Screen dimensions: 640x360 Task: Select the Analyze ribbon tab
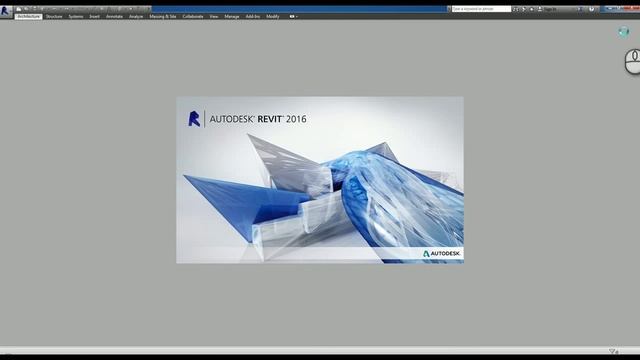(x=136, y=17)
